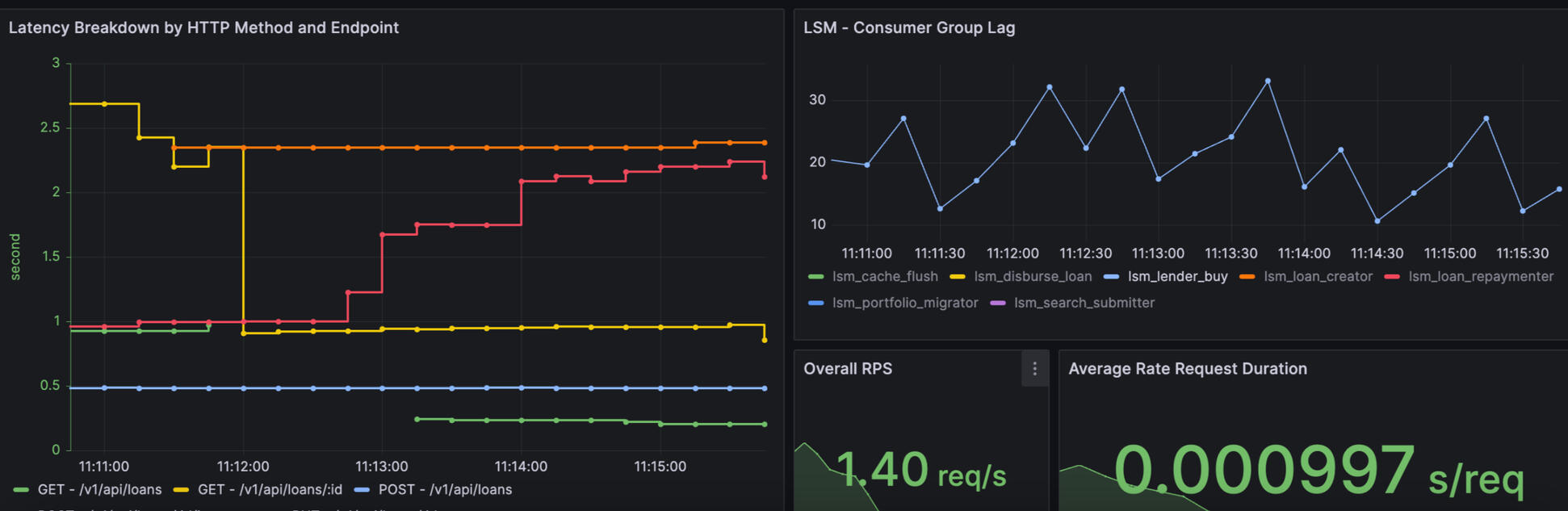Click blue color marker beside lsm_portfolio_migrator
The height and width of the screenshot is (511, 1568).
(815, 303)
